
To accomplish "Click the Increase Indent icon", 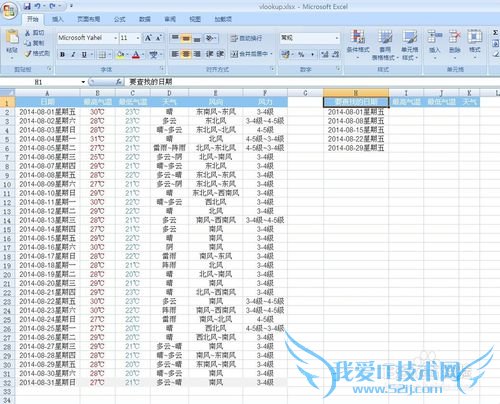I will 220,54.
